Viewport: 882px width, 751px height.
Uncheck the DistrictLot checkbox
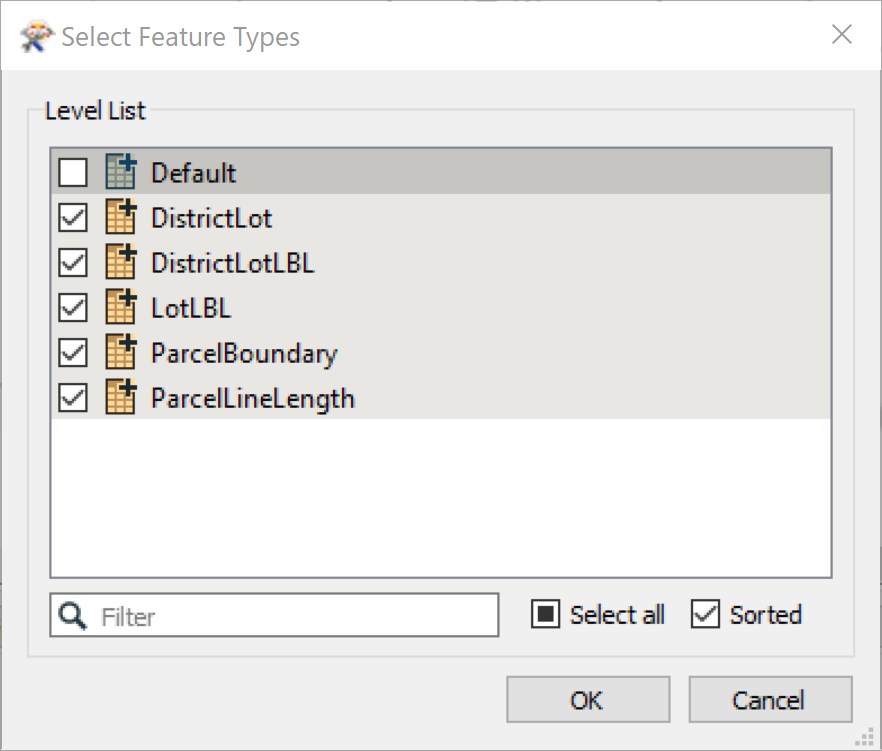coord(73,217)
